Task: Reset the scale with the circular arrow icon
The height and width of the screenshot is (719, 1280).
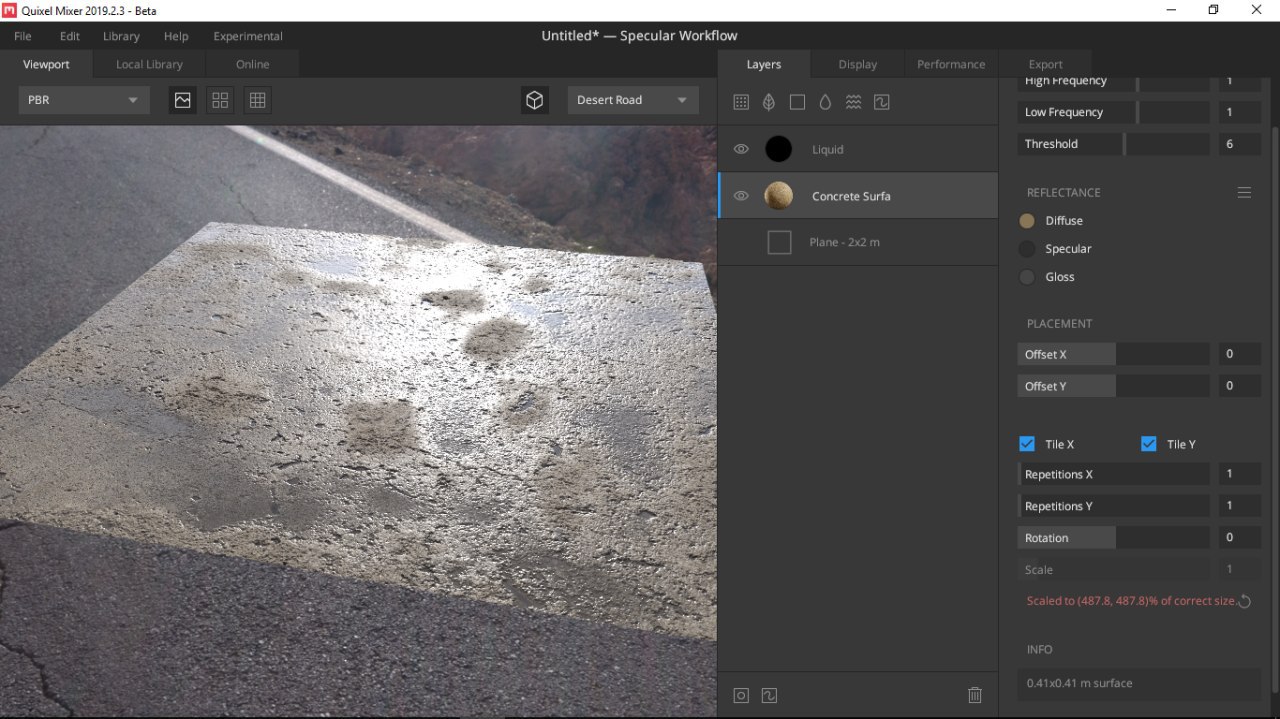Action: pos(1244,601)
